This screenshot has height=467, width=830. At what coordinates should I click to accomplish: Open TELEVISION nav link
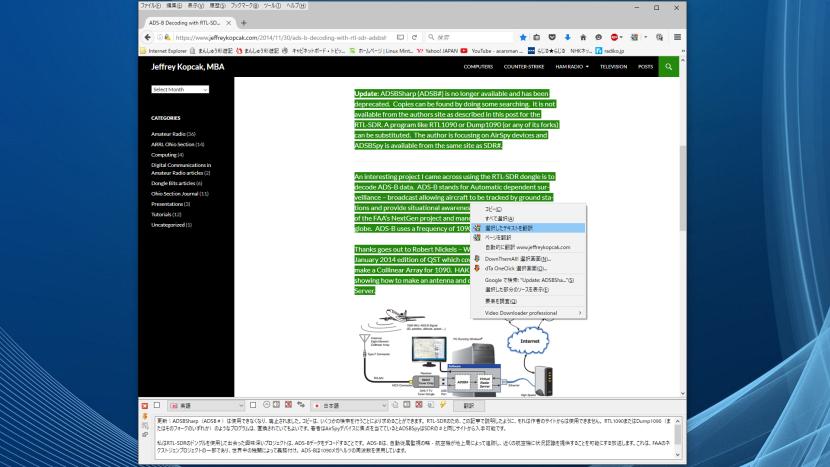click(x=613, y=67)
